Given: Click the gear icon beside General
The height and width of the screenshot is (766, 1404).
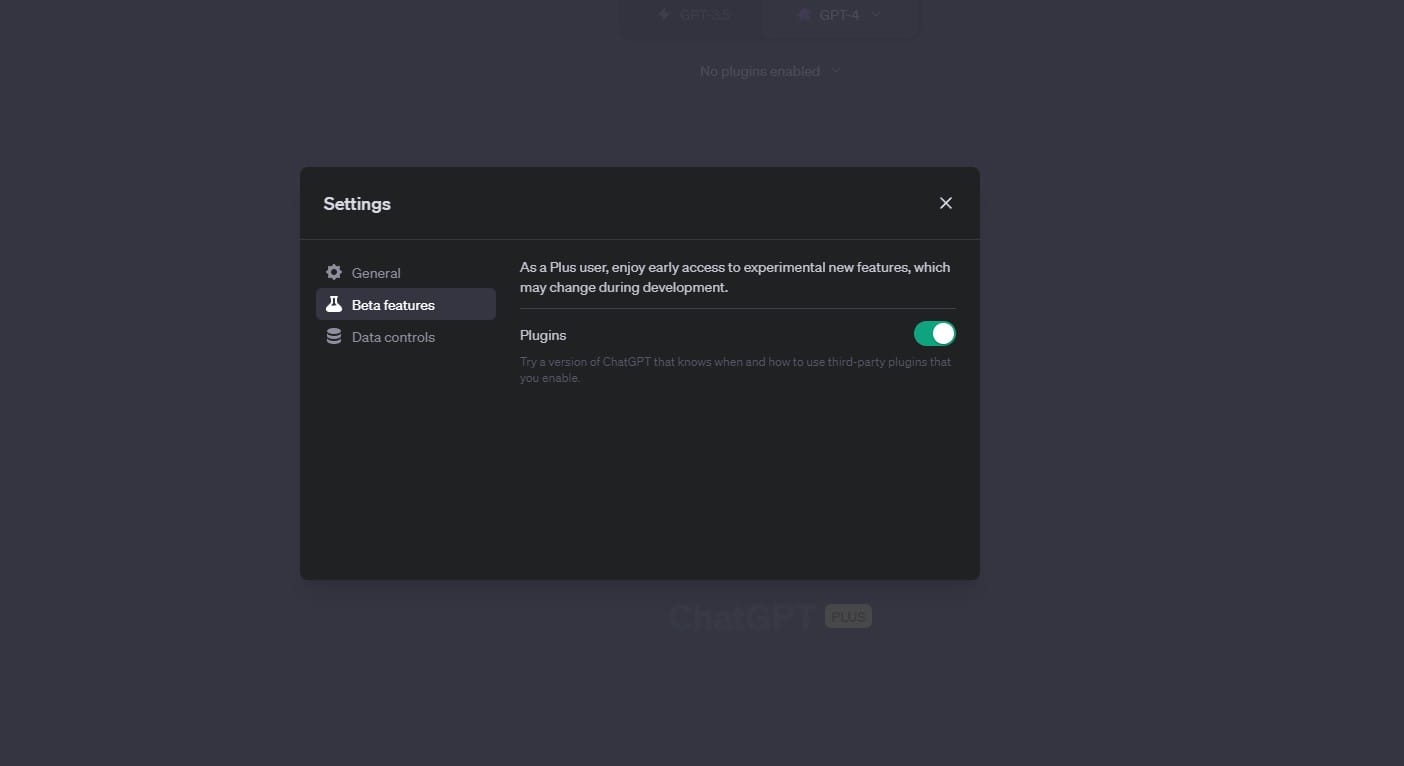Looking at the screenshot, I should click(x=334, y=273).
